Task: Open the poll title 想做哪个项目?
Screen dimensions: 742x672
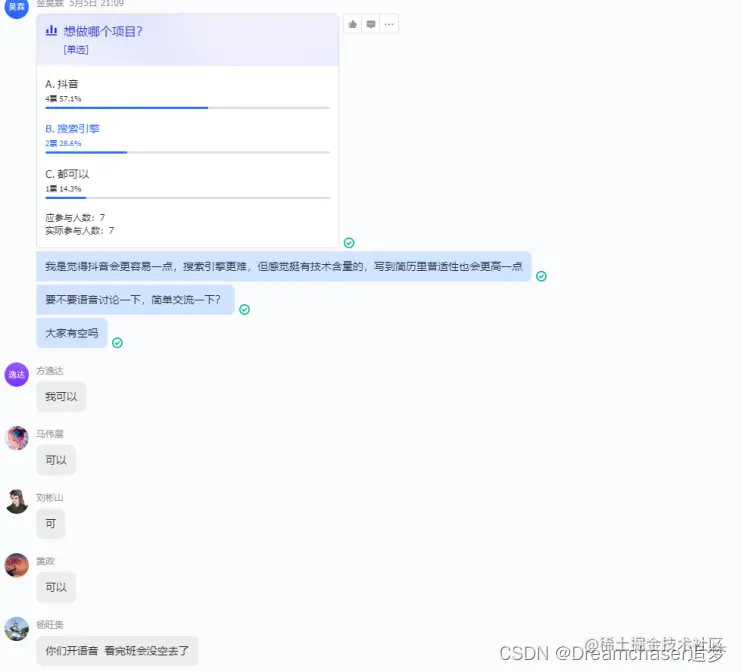Action: point(103,31)
